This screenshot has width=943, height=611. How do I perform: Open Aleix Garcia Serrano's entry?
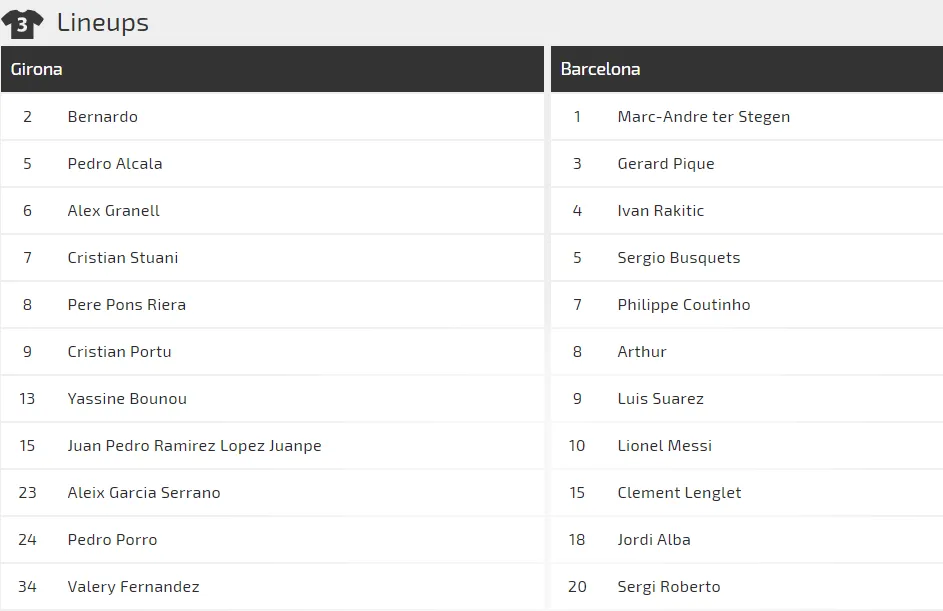(144, 493)
